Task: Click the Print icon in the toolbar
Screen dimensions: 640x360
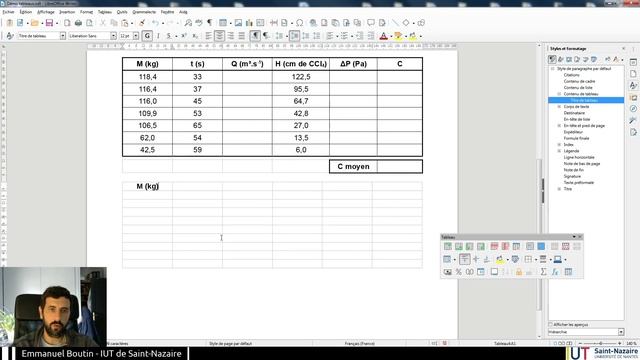Action: pos(78,23)
